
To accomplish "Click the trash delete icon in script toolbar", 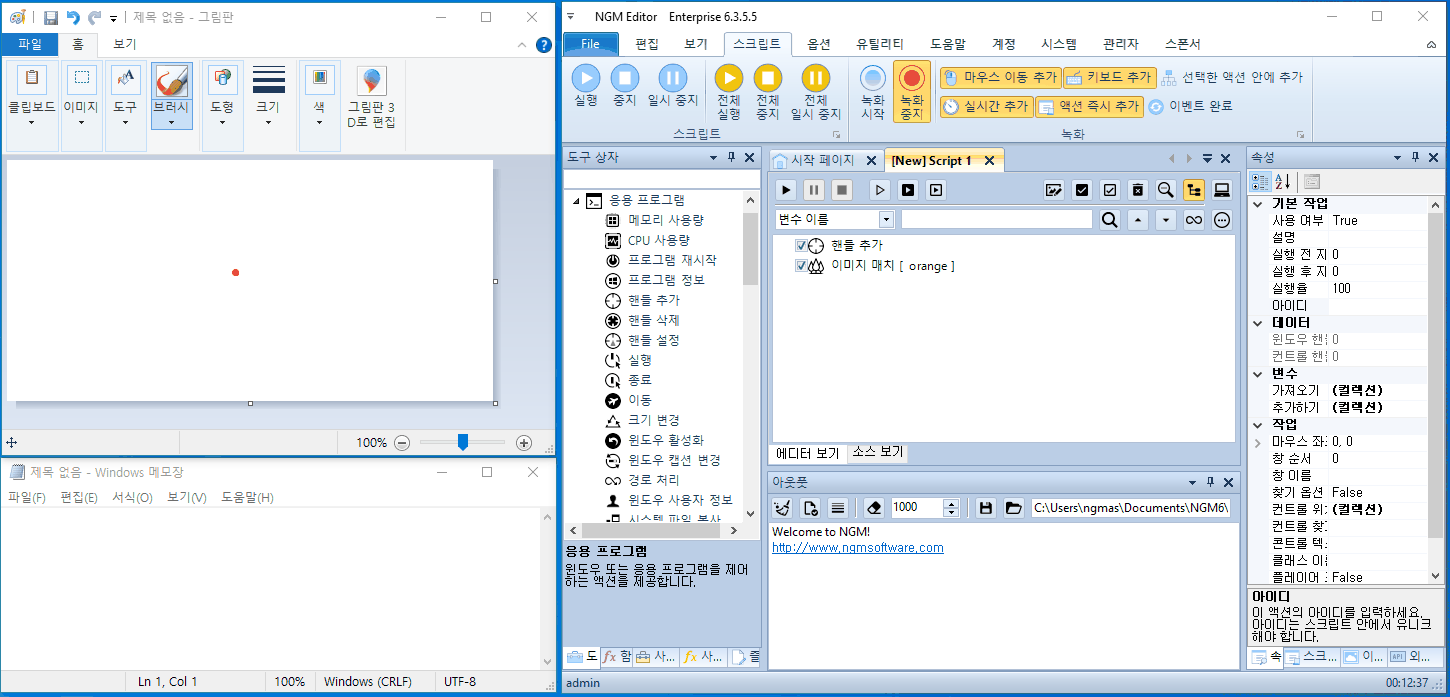I will tap(1137, 189).
